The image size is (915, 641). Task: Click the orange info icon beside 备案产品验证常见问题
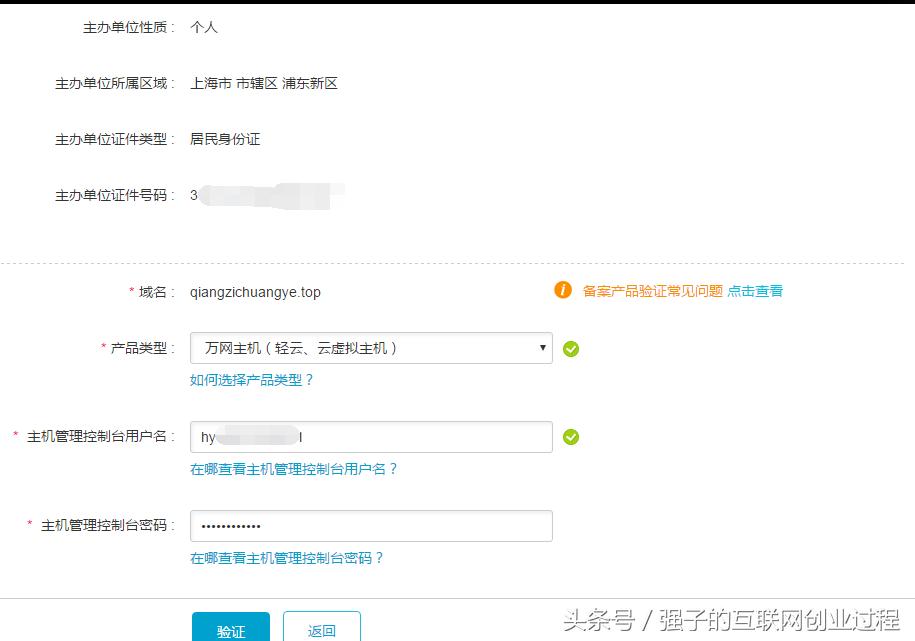point(562,290)
